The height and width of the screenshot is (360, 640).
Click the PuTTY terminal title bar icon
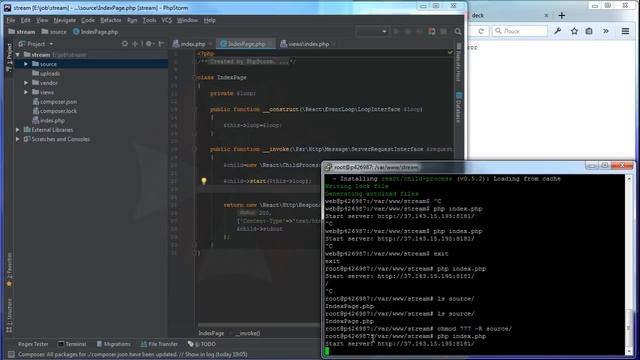coord(328,167)
